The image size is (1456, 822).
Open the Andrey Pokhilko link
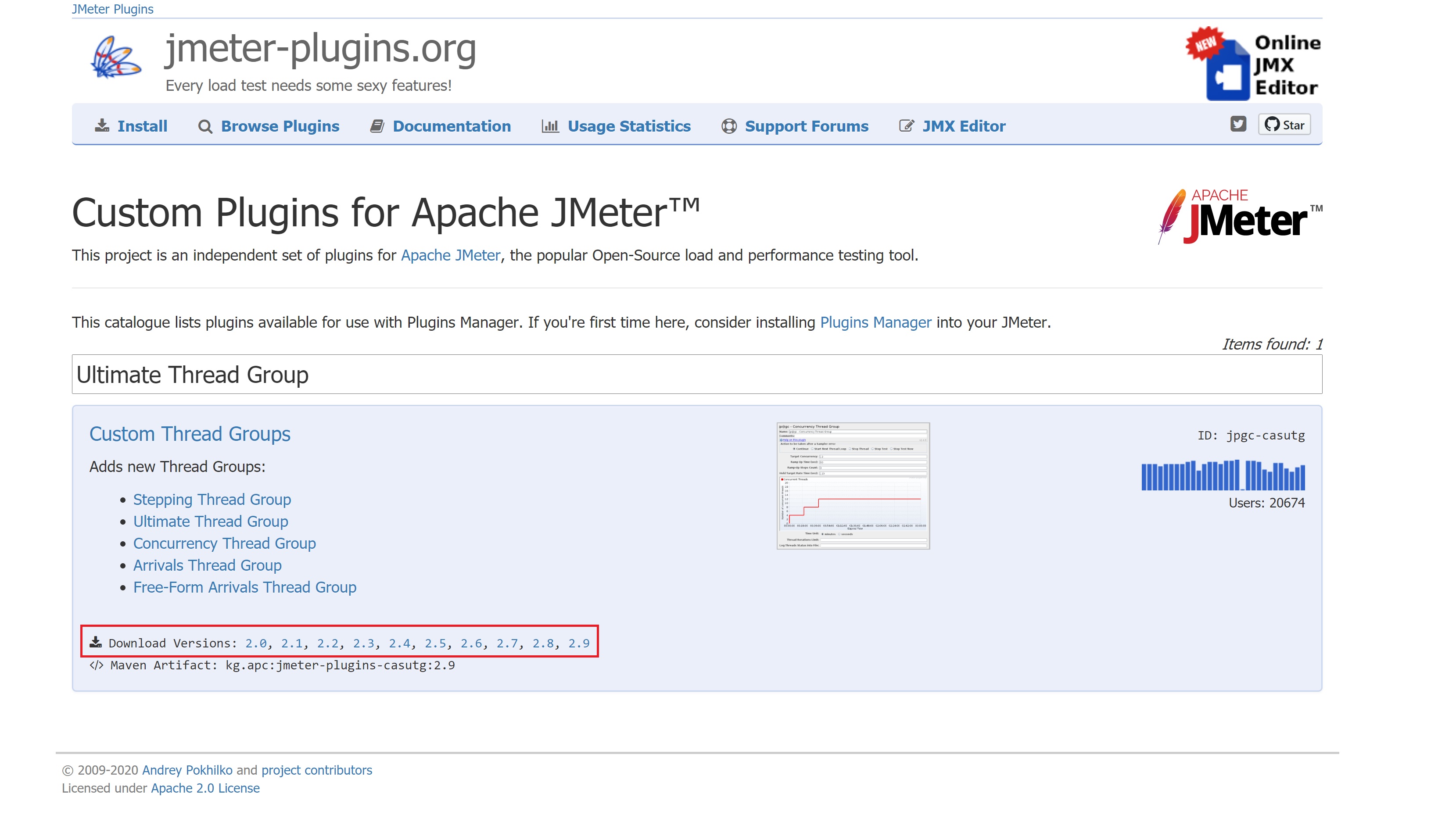187,771
